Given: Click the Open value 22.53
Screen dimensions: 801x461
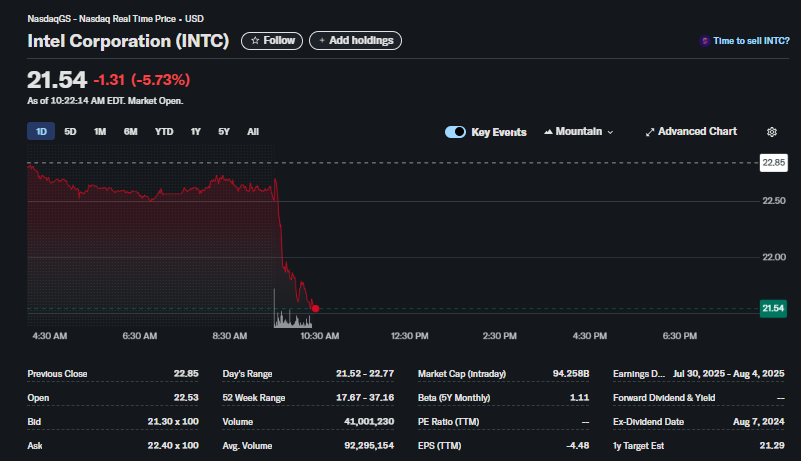Looking at the screenshot, I should pyautogui.click(x=186, y=398).
